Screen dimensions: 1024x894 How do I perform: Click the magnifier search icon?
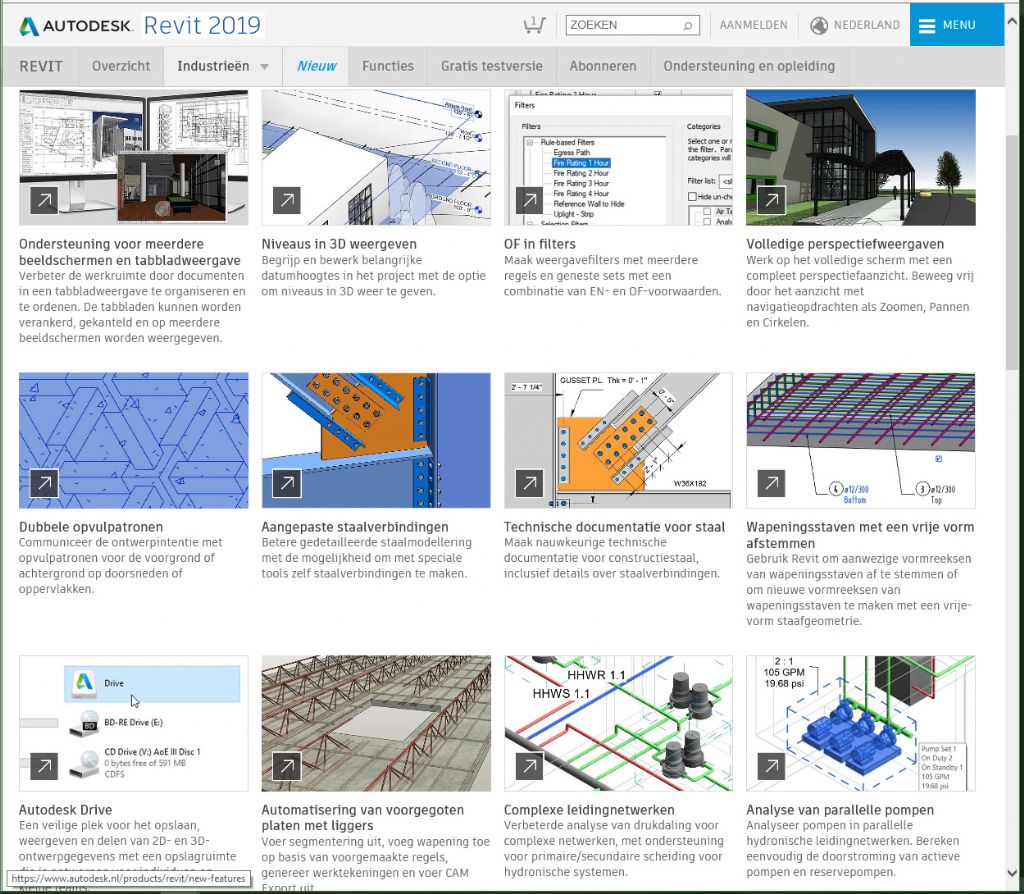click(x=688, y=26)
